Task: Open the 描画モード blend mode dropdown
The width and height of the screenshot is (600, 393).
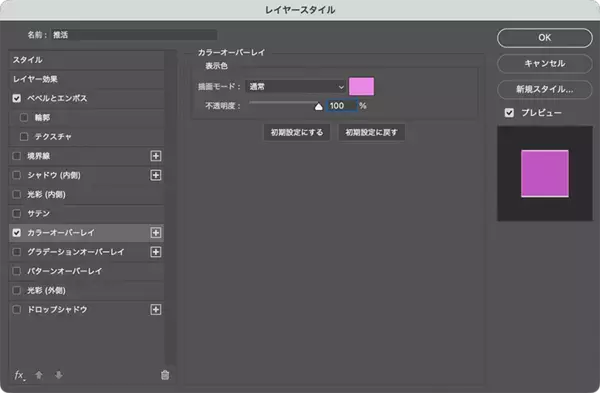Action: [296, 87]
